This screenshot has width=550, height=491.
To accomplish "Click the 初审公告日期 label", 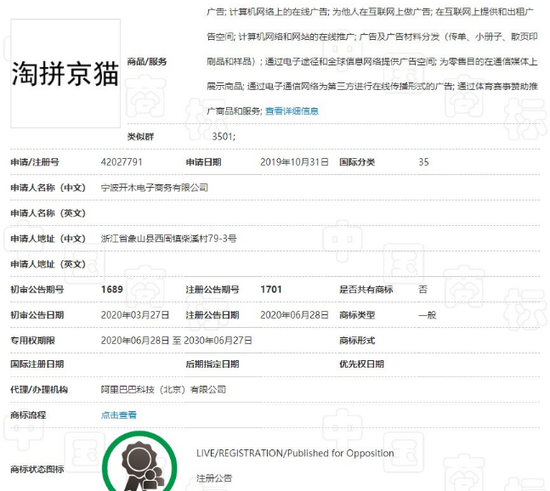I will pyautogui.click(x=37, y=315).
